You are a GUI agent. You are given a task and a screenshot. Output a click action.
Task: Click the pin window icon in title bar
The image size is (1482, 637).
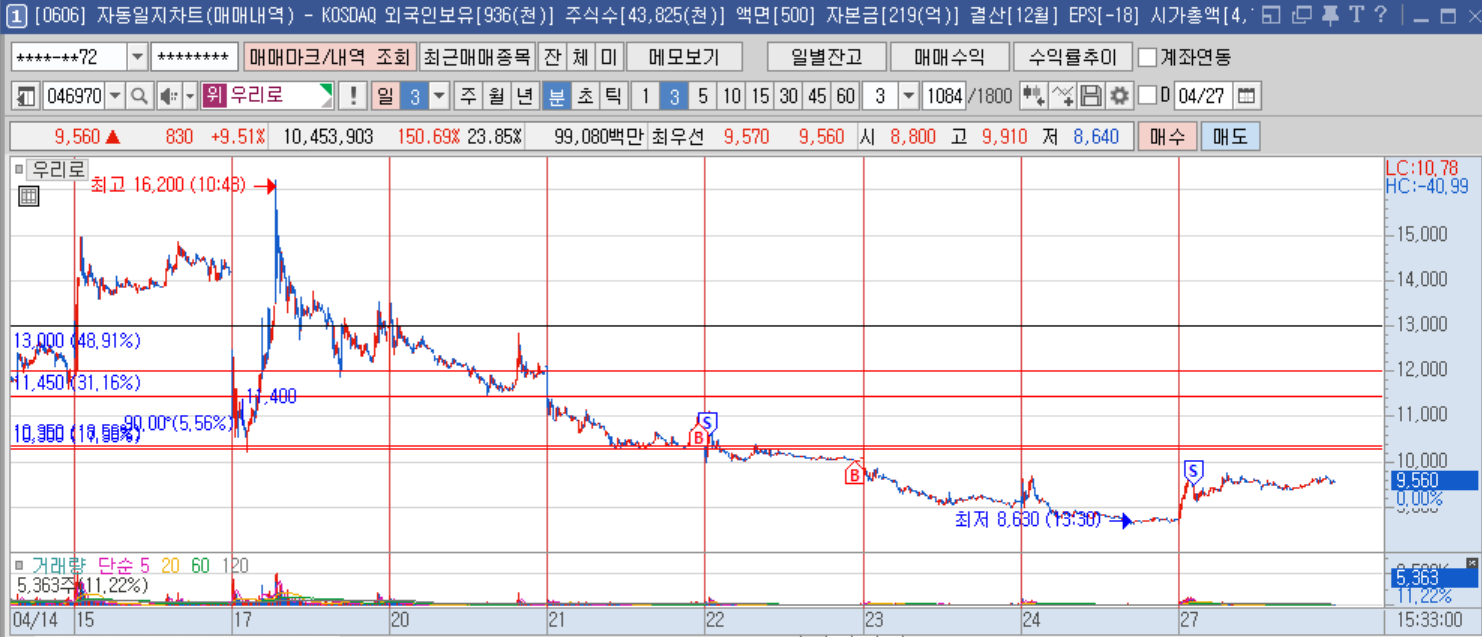[1329, 15]
